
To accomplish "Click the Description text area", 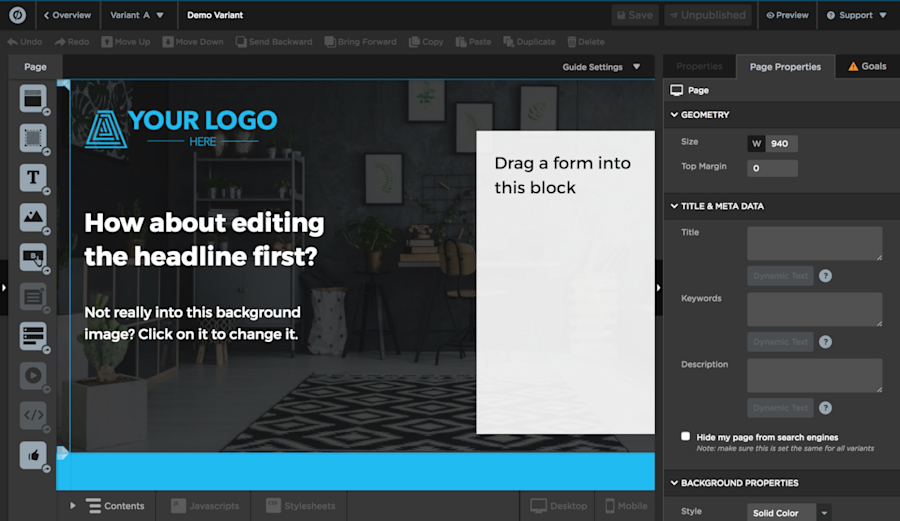I will coord(814,375).
